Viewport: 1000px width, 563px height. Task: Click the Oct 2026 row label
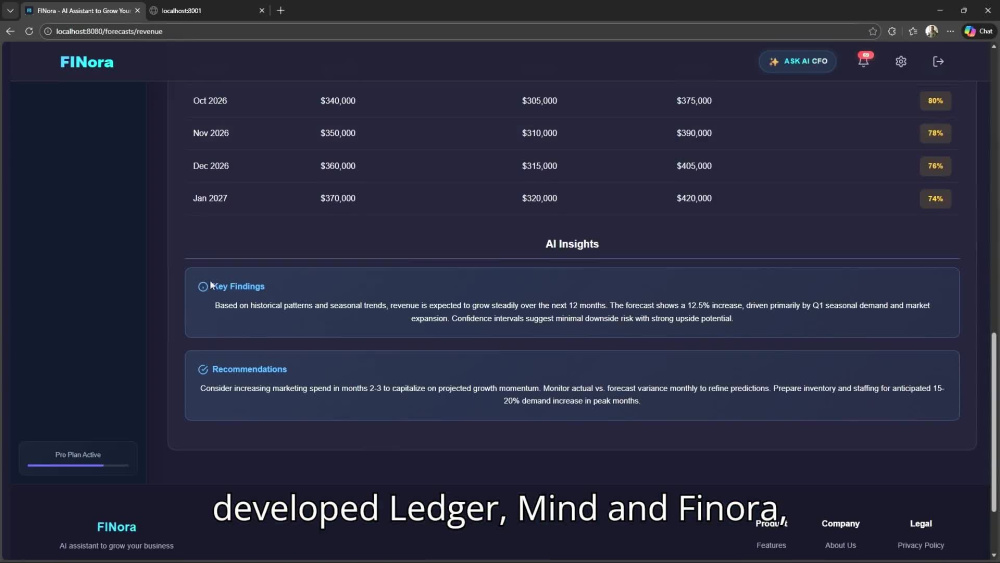coord(210,101)
